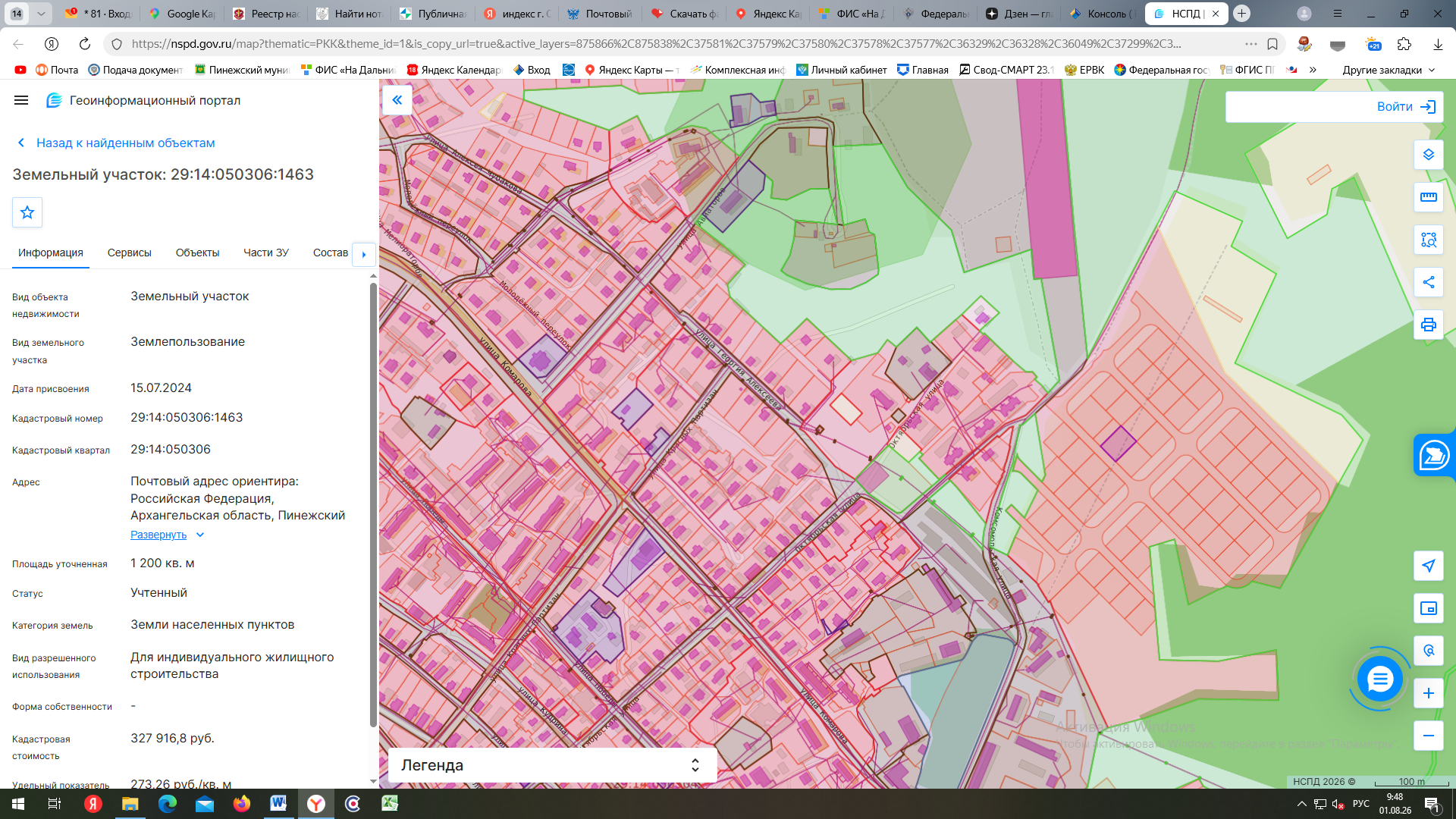
Task: Click the info panel vertical scrollbar
Action: point(373,504)
